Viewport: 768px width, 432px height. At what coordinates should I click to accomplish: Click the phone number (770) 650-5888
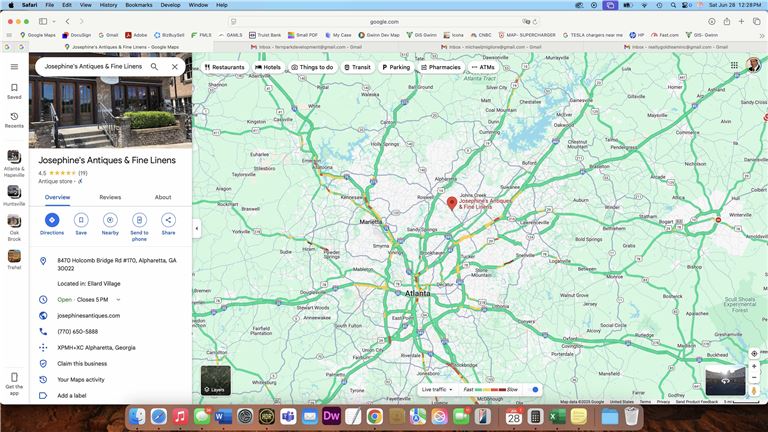[77, 332]
